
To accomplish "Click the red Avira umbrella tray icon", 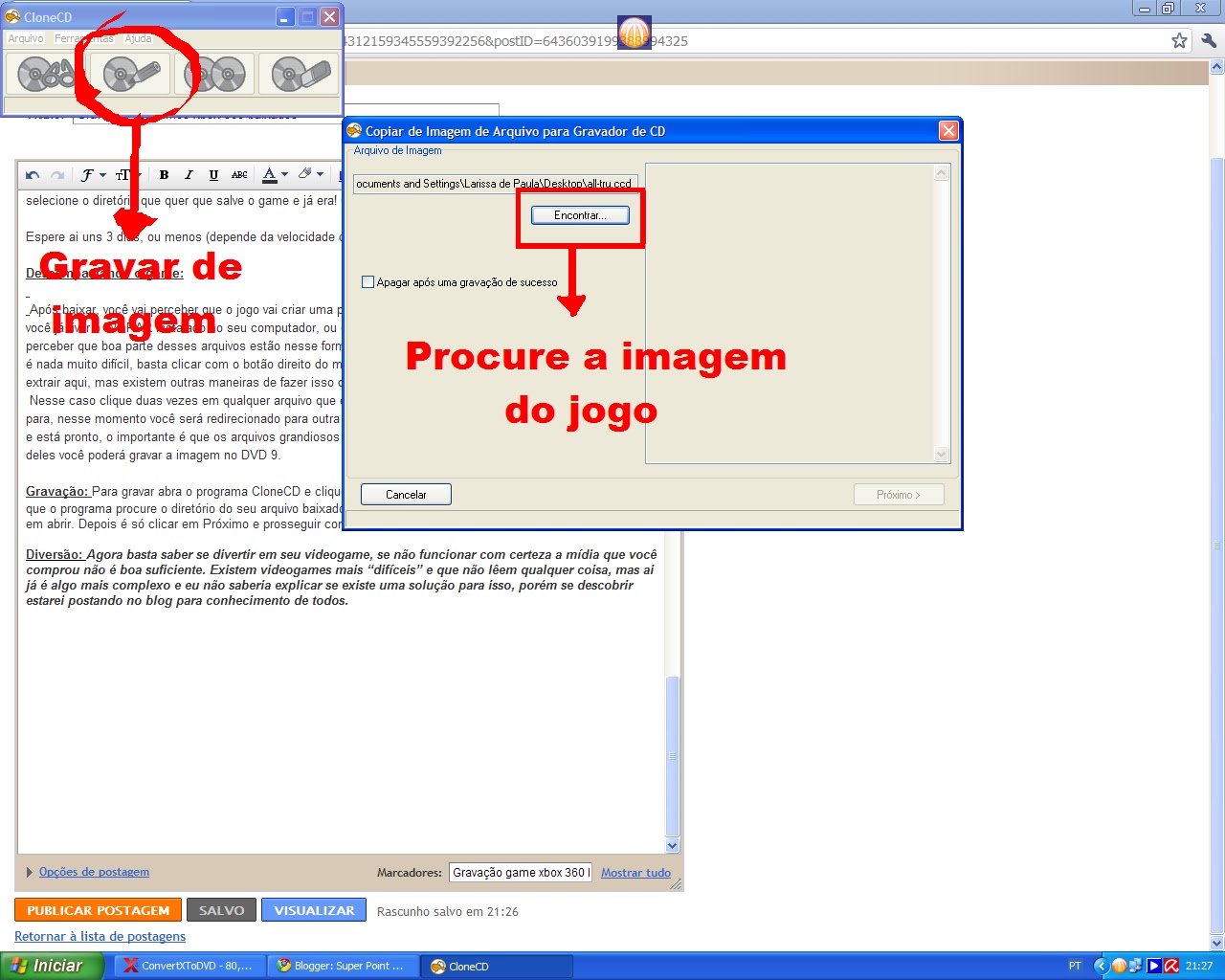I will pyautogui.click(x=1171, y=966).
